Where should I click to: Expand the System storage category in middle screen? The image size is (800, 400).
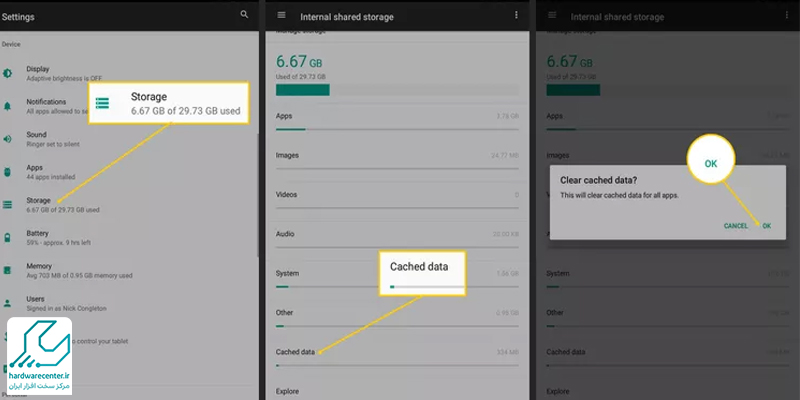tap(290, 272)
